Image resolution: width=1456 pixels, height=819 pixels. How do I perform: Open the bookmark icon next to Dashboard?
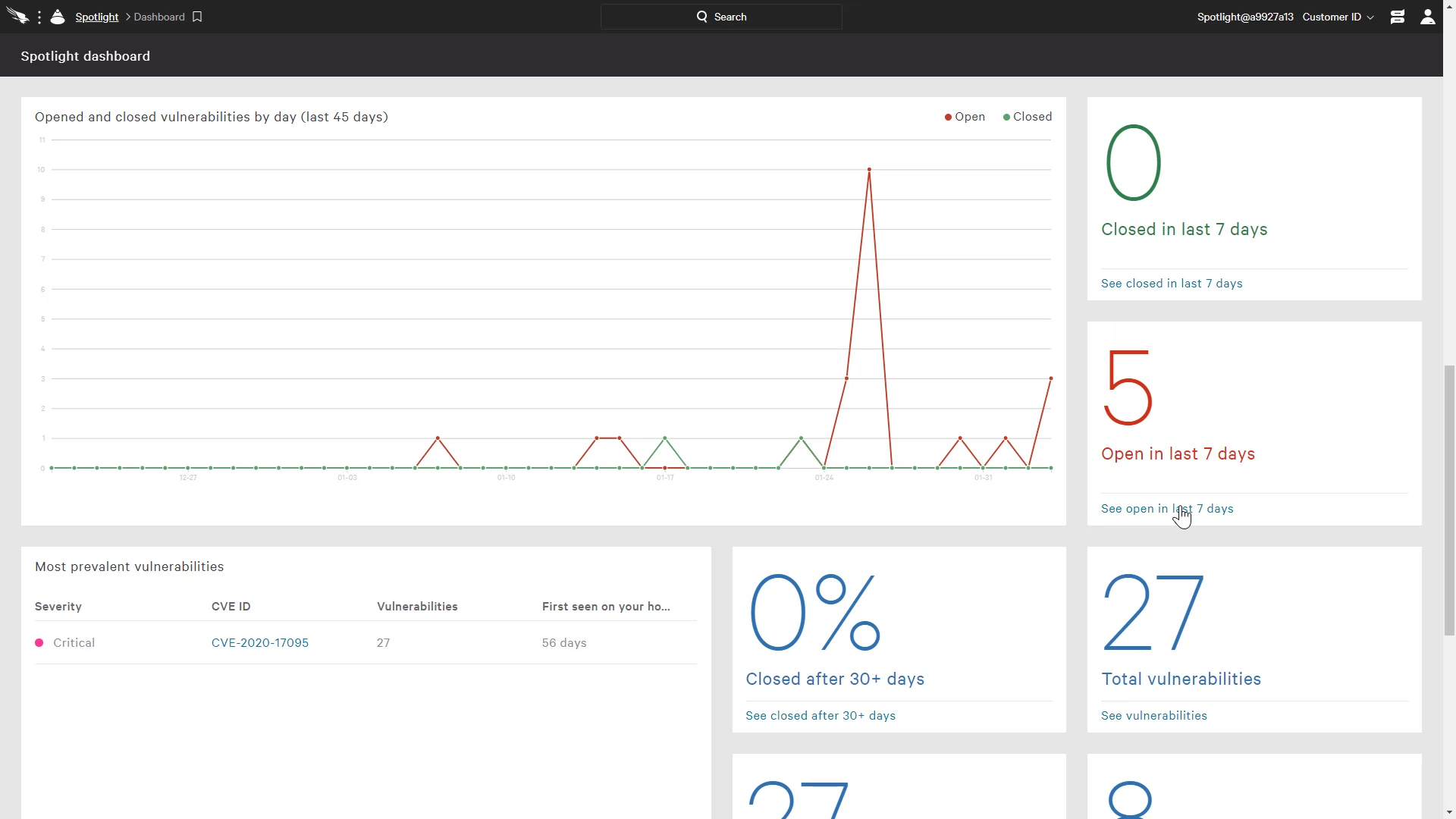pyautogui.click(x=197, y=16)
